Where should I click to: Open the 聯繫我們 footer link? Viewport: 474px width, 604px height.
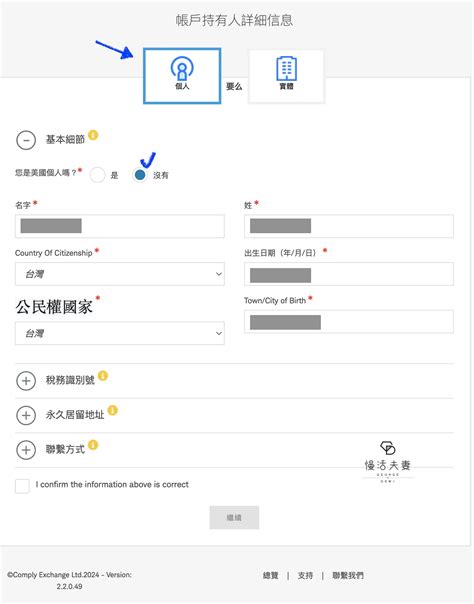click(348, 575)
